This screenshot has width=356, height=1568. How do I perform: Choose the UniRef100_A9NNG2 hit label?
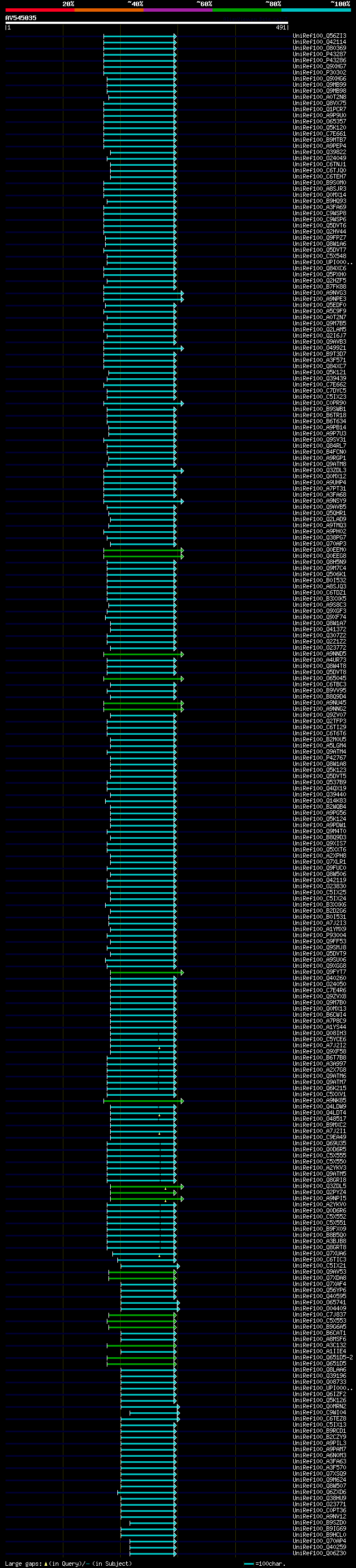coord(319,709)
